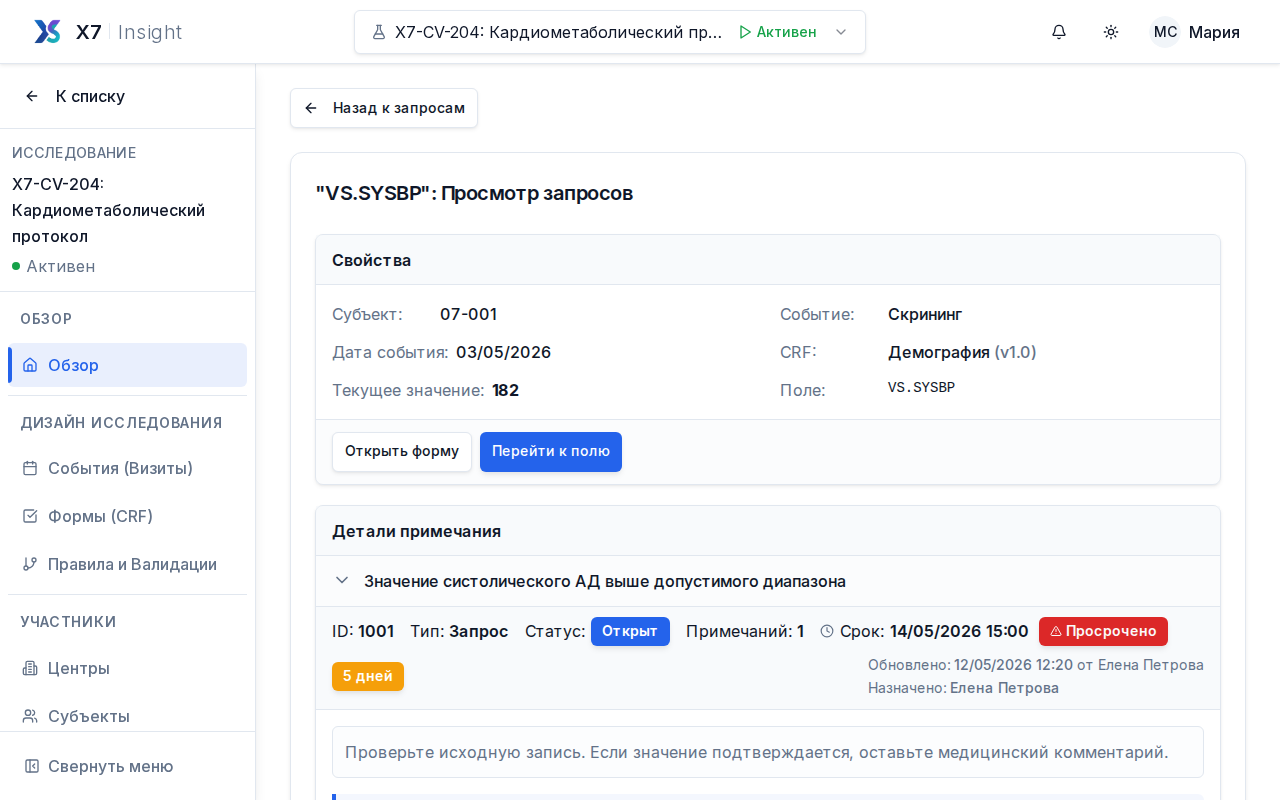Click CRF value Демография (v1.0)
The height and width of the screenshot is (800, 1280).
[962, 352]
